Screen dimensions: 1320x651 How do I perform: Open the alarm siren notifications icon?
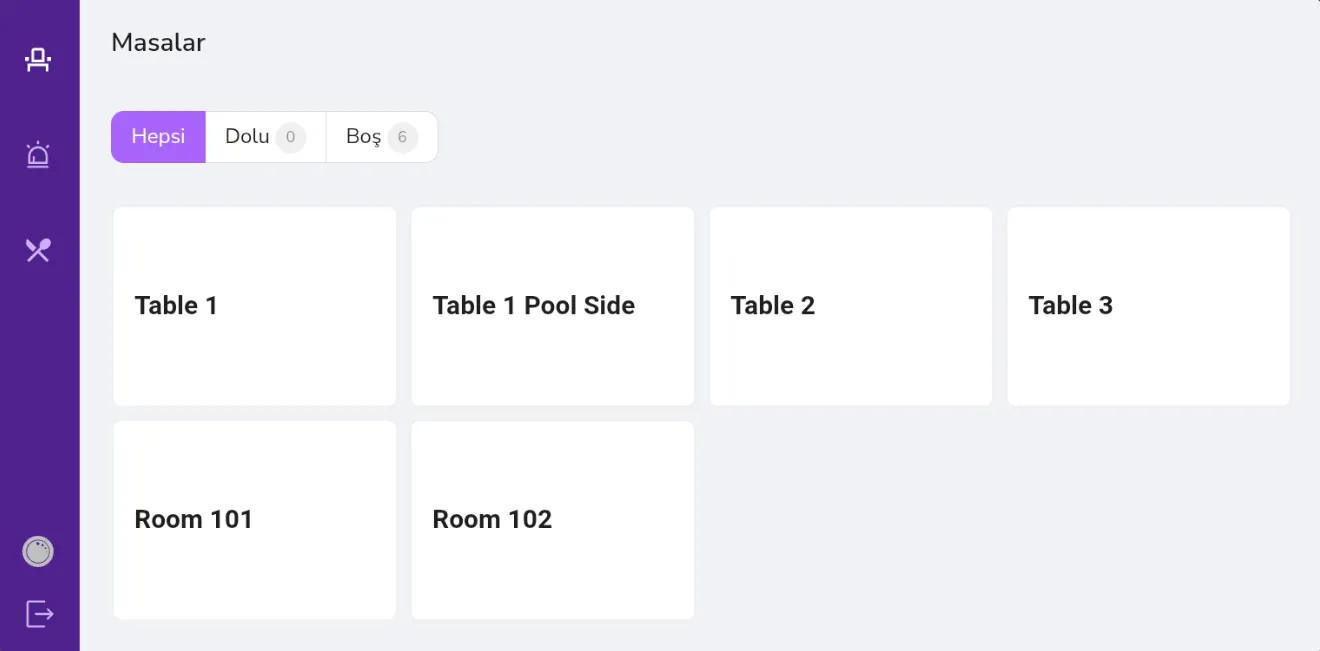[38, 155]
